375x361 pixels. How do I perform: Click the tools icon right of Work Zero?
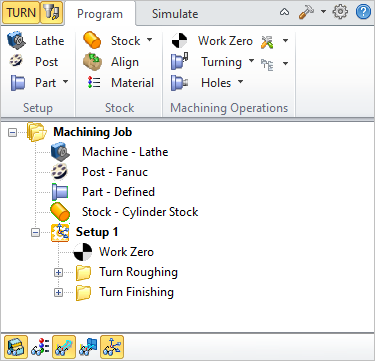tap(267, 42)
